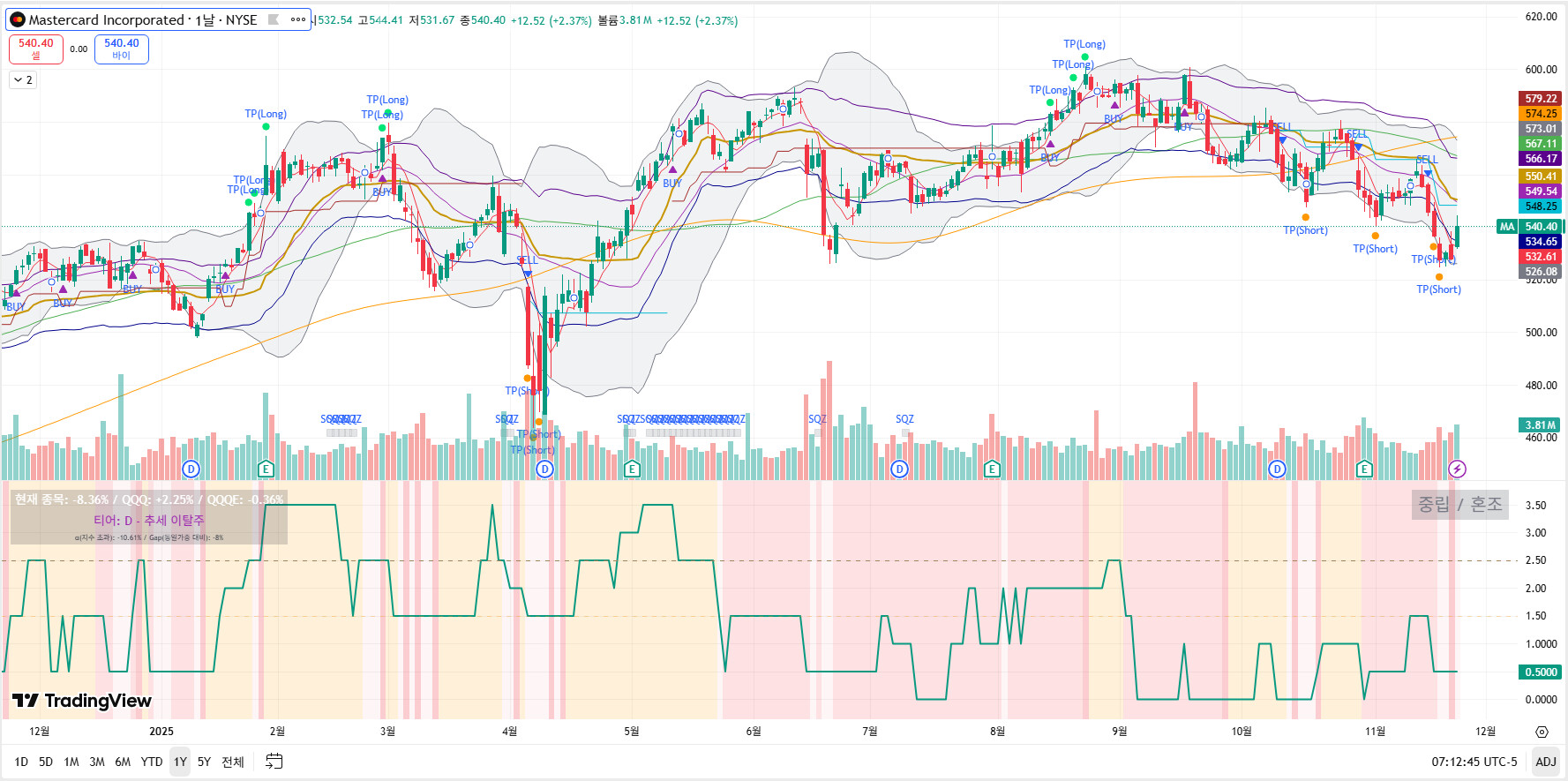The image size is (1568, 781).
Task: Select the YTD time range
Action: (x=152, y=762)
